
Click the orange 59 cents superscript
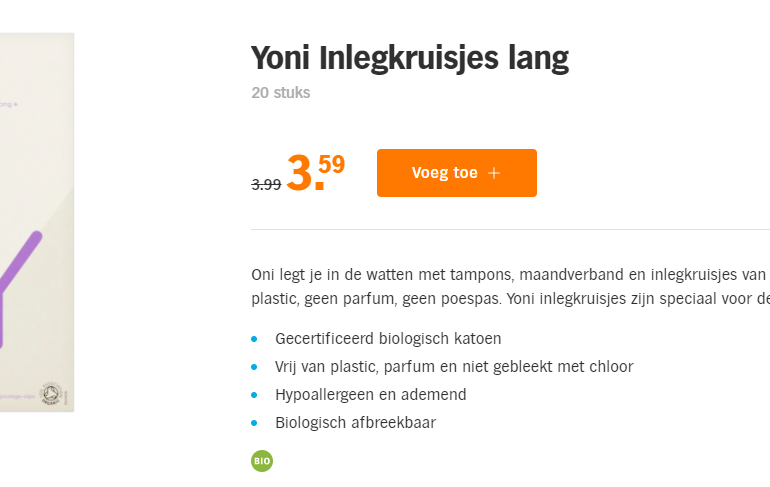(x=332, y=163)
